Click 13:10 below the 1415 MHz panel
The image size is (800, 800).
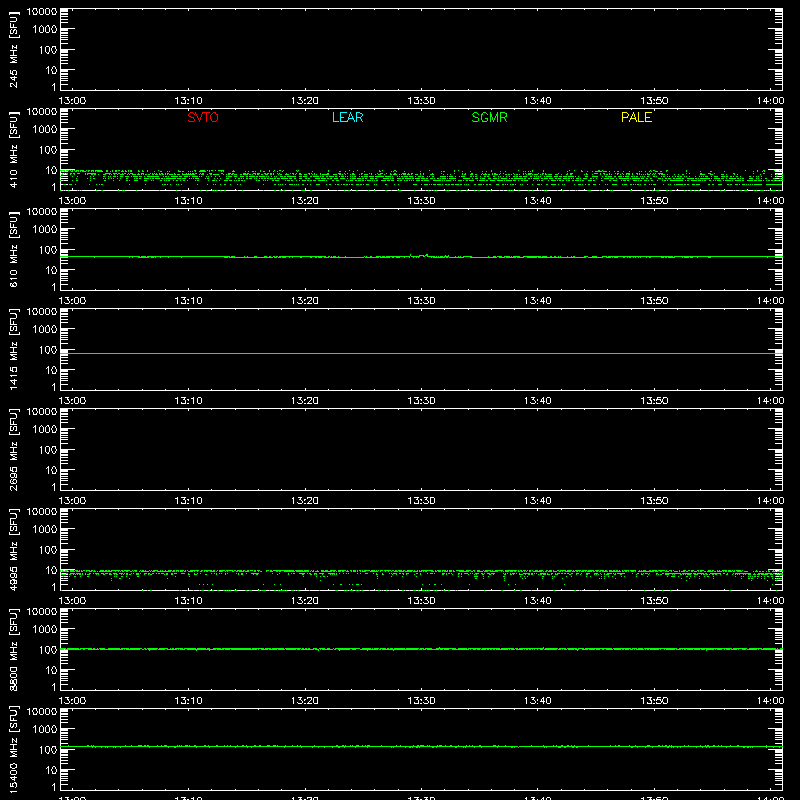tap(188, 401)
